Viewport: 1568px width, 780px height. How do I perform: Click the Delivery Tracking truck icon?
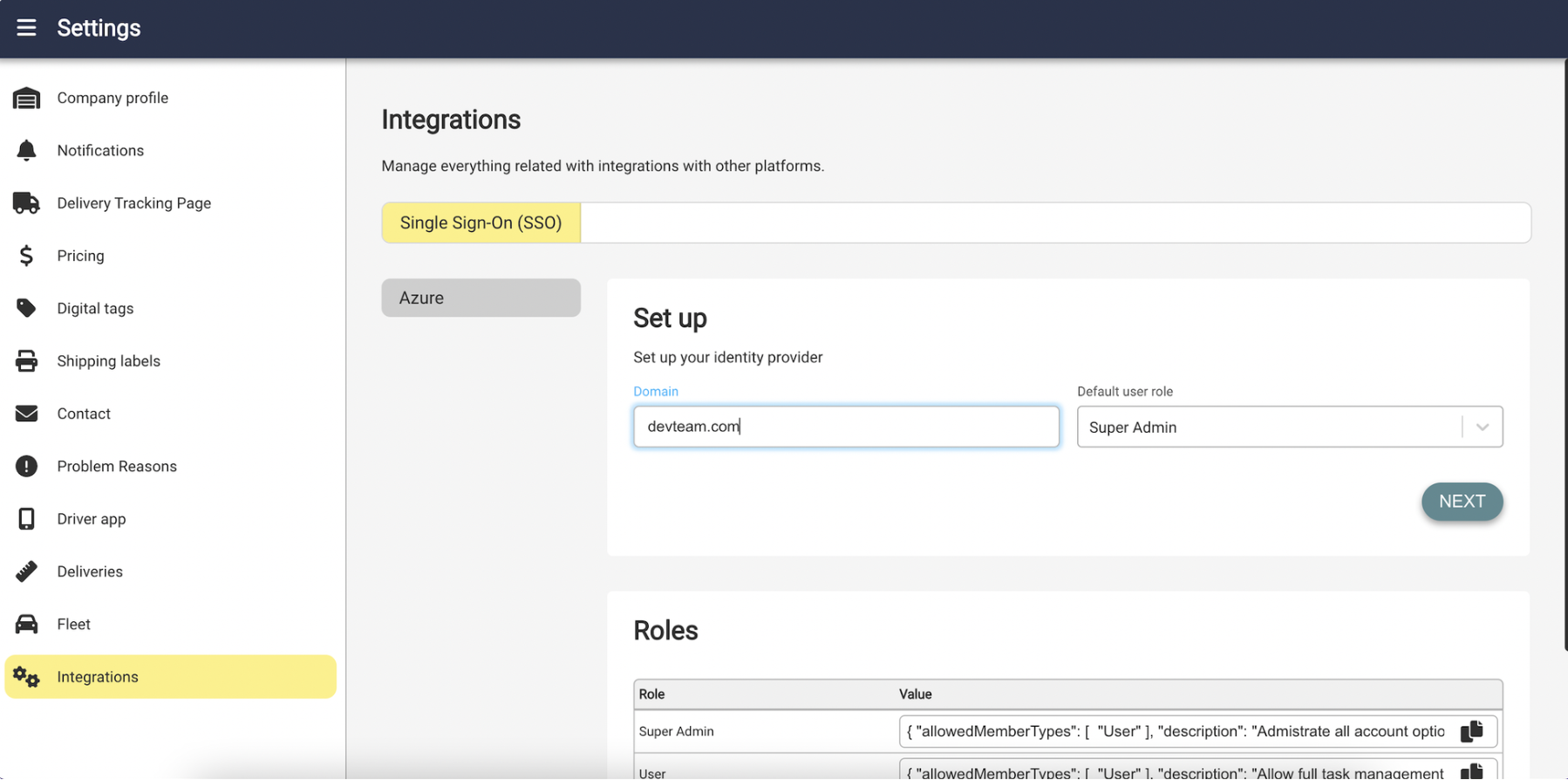pyautogui.click(x=26, y=203)
